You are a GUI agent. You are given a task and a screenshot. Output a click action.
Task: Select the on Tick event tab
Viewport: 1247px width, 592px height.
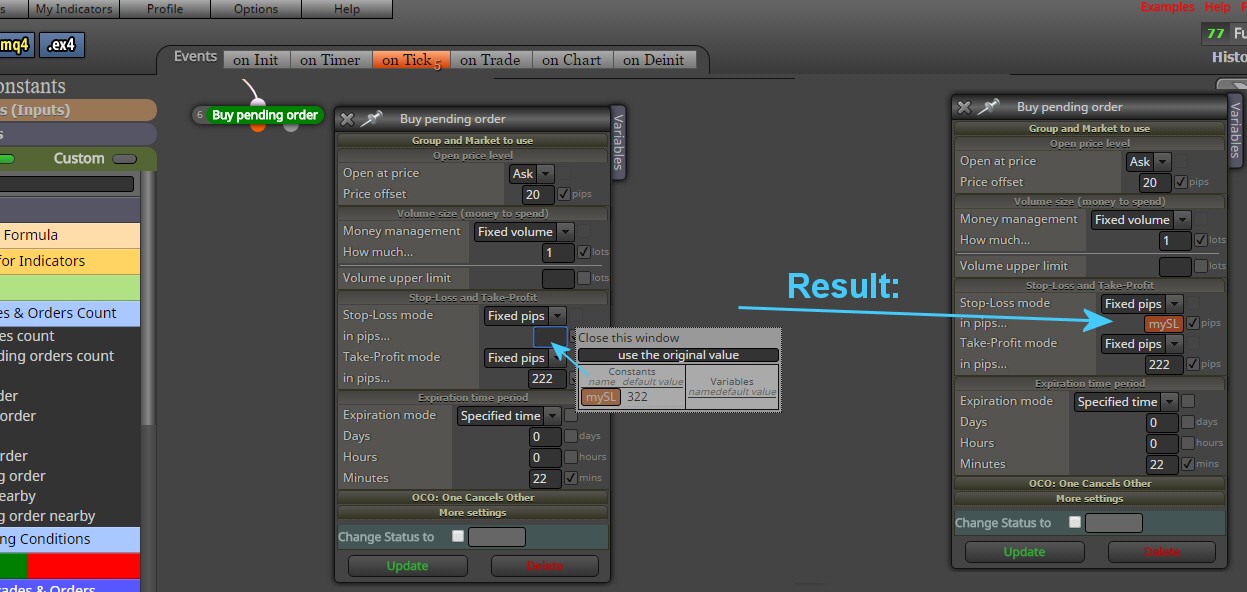point(411,60)
